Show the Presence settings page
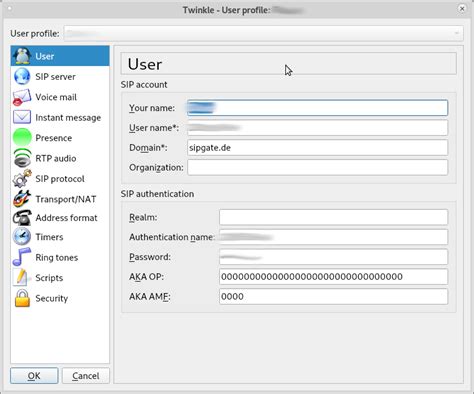 (x=60, y=138)
